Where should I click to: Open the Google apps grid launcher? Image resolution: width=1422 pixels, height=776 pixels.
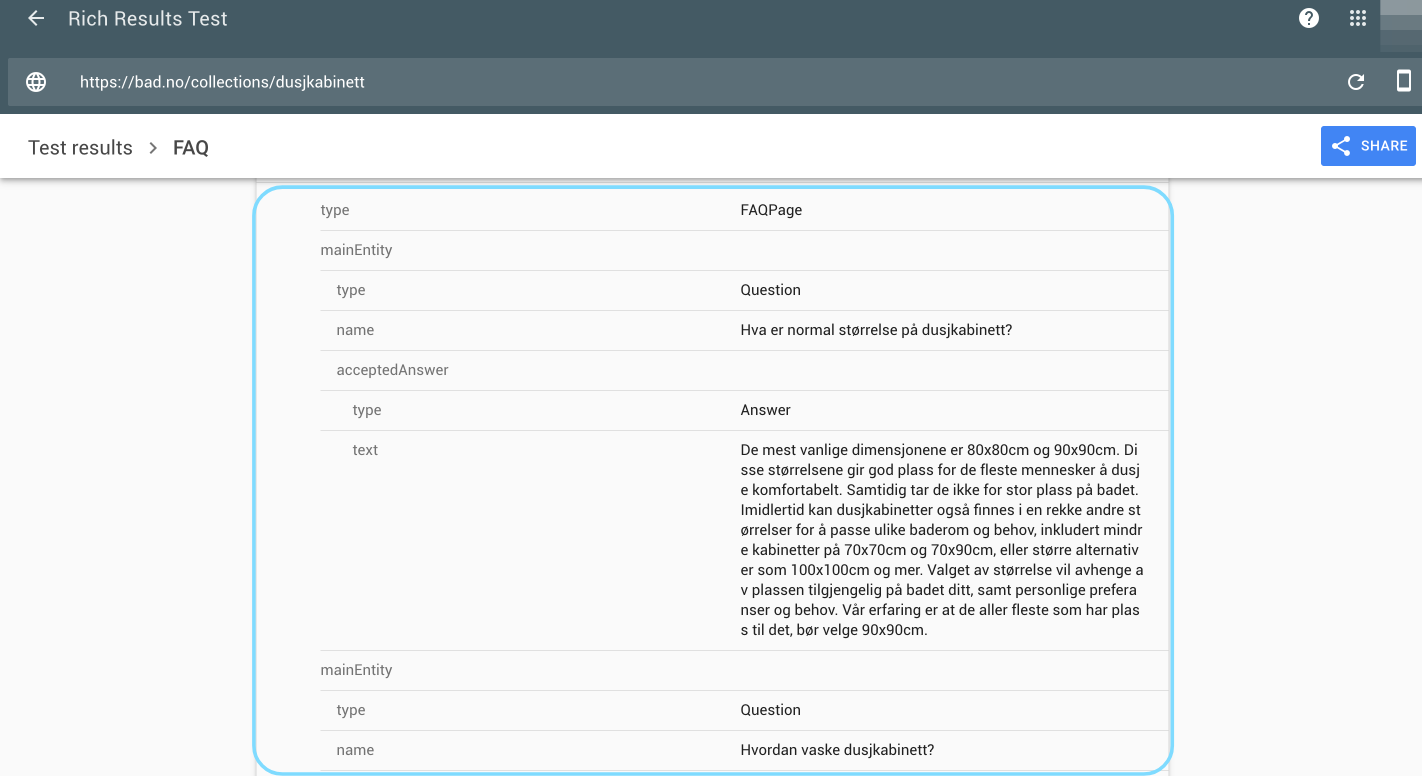(1357, 18)
